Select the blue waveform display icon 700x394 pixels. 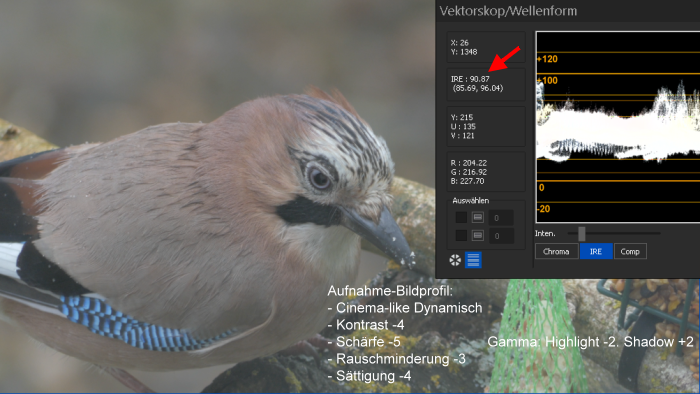coord(473,260)
